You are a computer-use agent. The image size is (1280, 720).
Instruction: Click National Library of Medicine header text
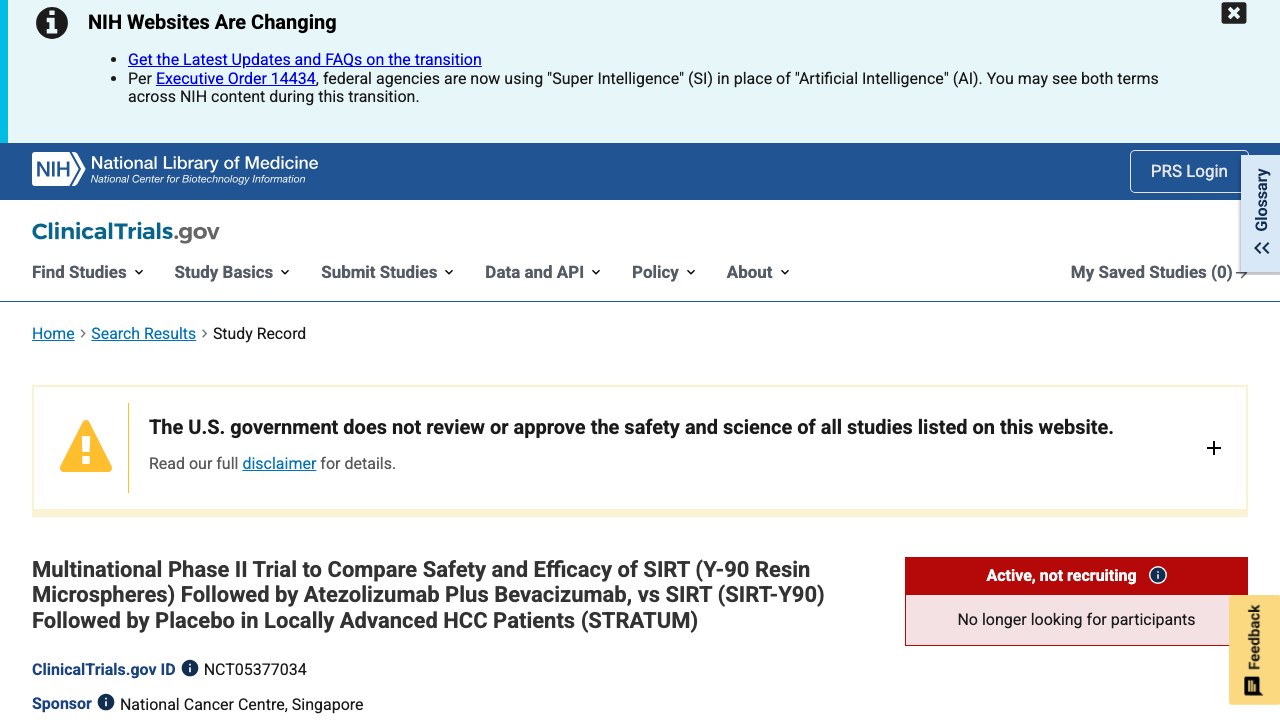click(x=204, y=163)
